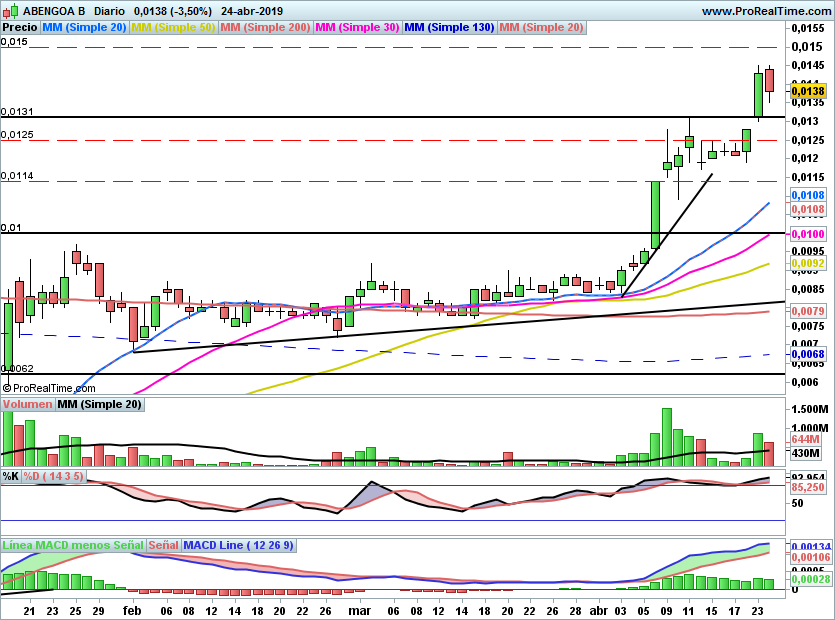
Task: Click the green 0,00028 MACD histogram value
Action: [811, 580]
